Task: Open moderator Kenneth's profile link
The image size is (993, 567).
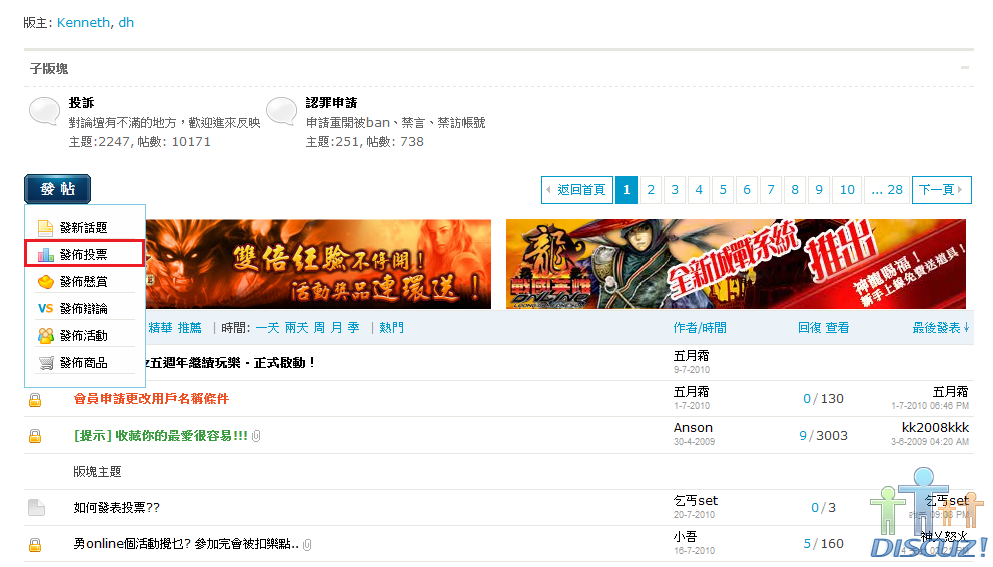Action: click(85, 22)
